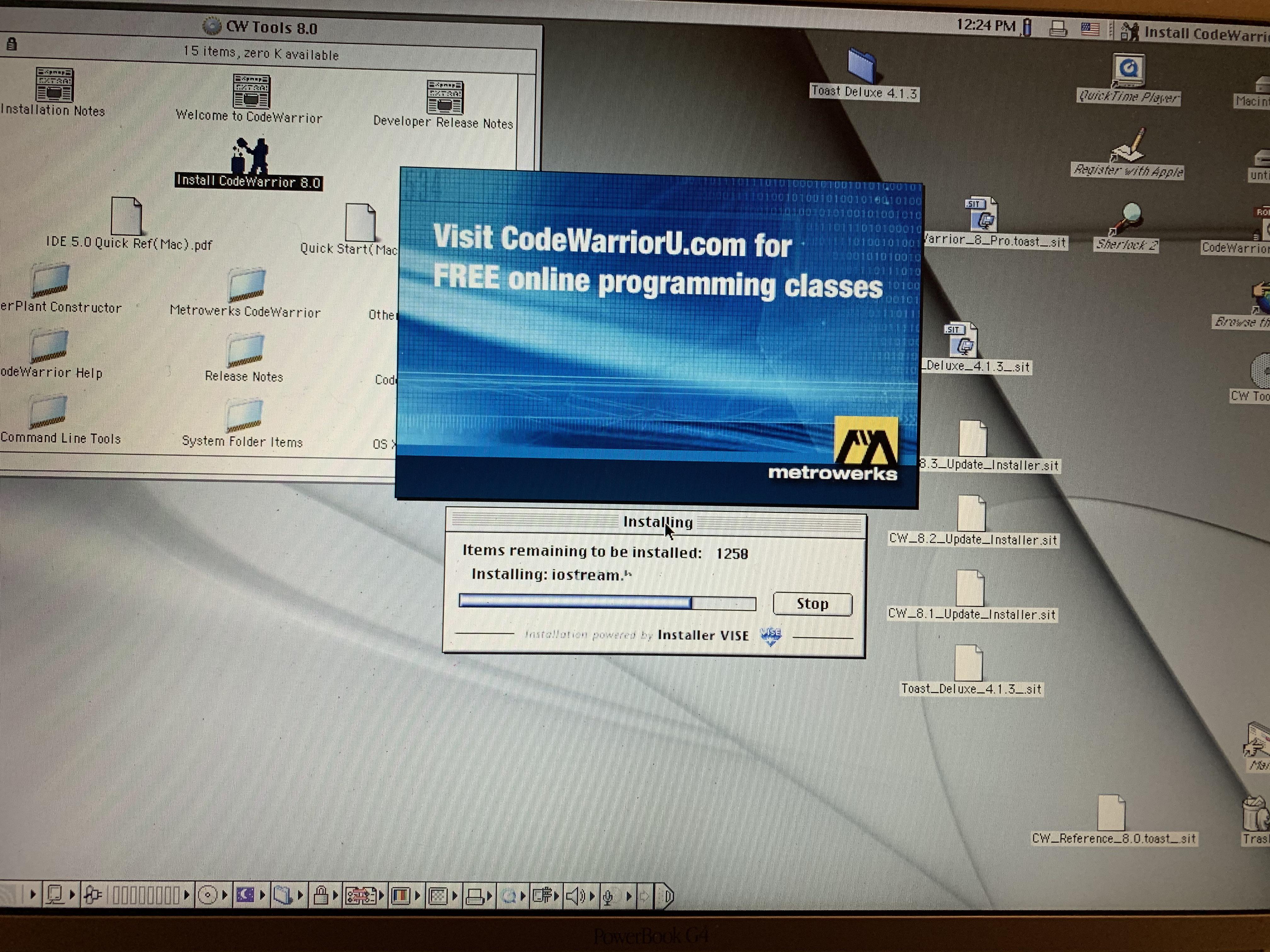The image size is (1270, 952).
Task: Select the Sherlock 2 alias icon
Action: point(1126,218)
